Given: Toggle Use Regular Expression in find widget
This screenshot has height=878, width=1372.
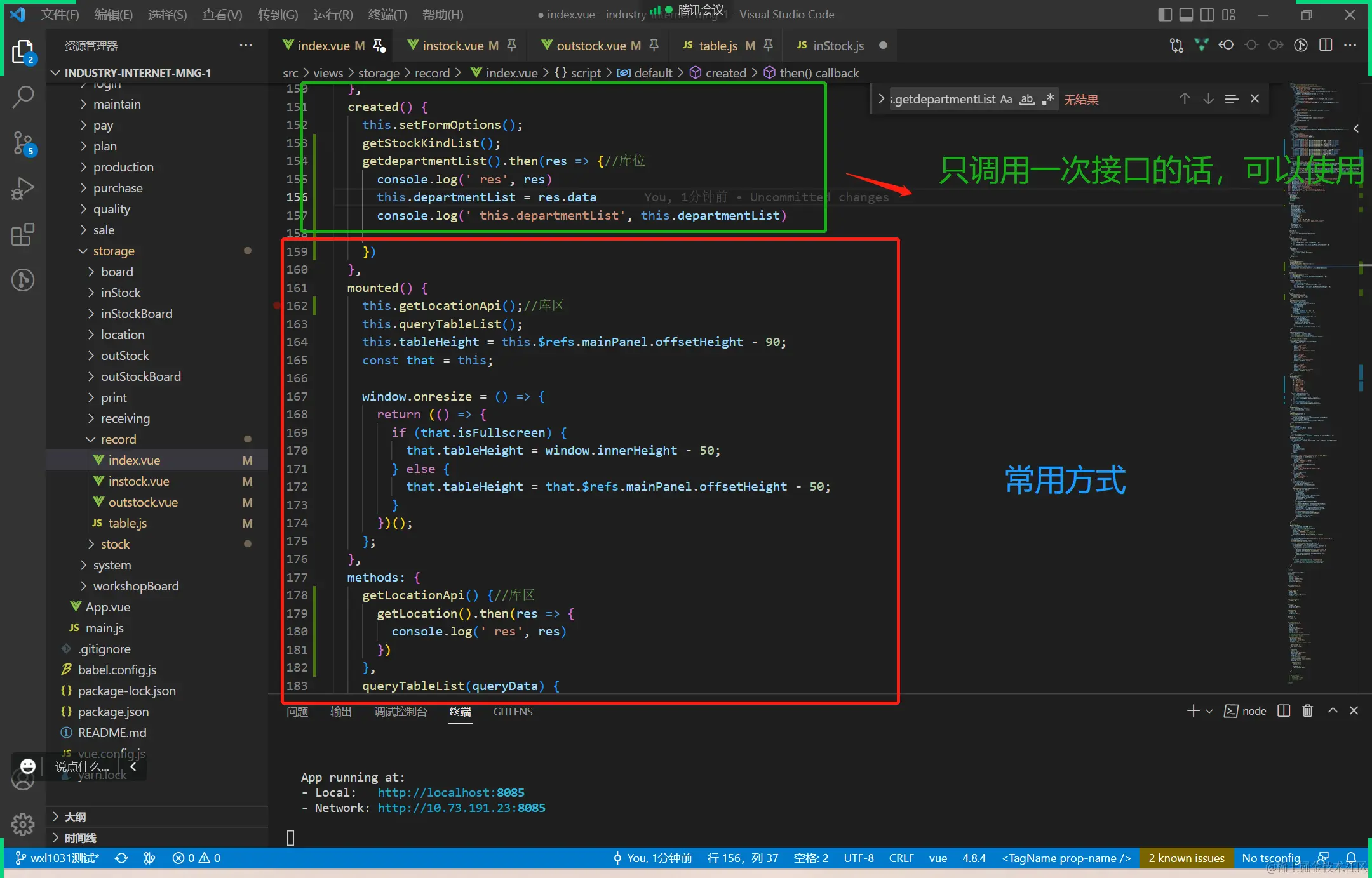Looking at the screenshot, I should tap(1048, 99).
